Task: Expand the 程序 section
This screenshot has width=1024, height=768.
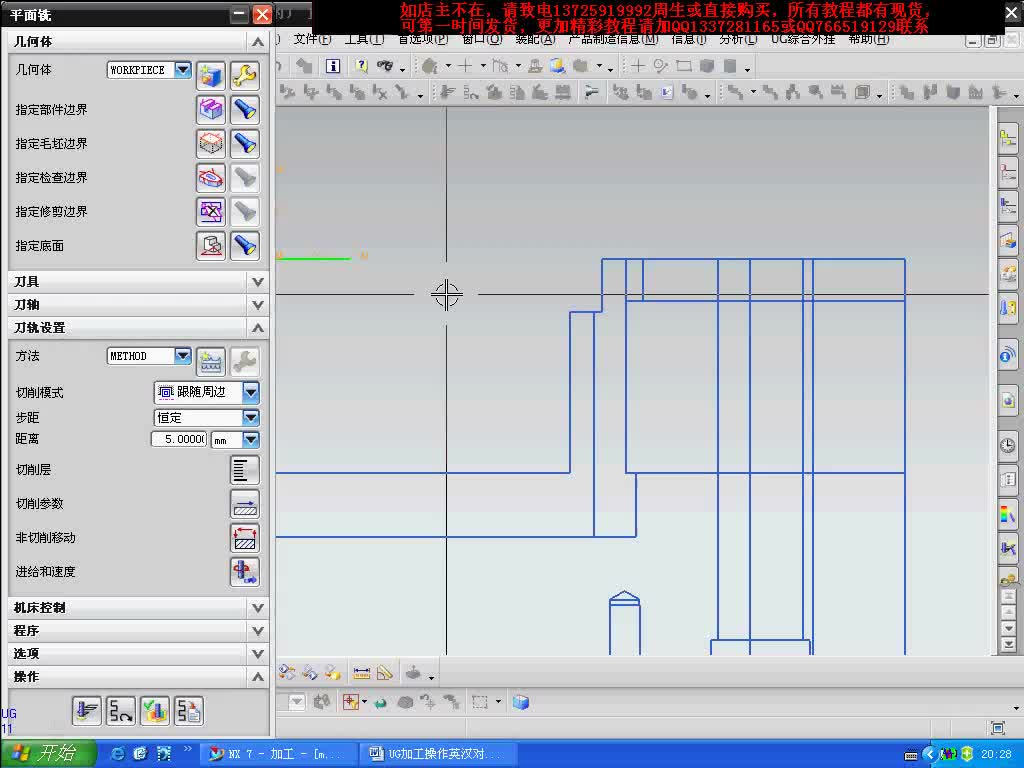Action: click(x=258, y=631)
